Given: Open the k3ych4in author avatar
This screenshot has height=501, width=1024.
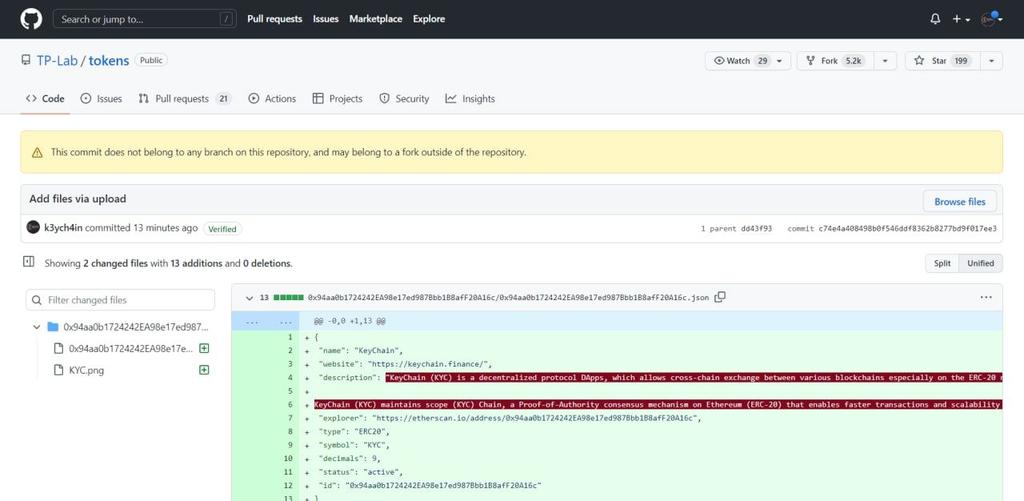Looking at the screenshot, I should 33,227.
